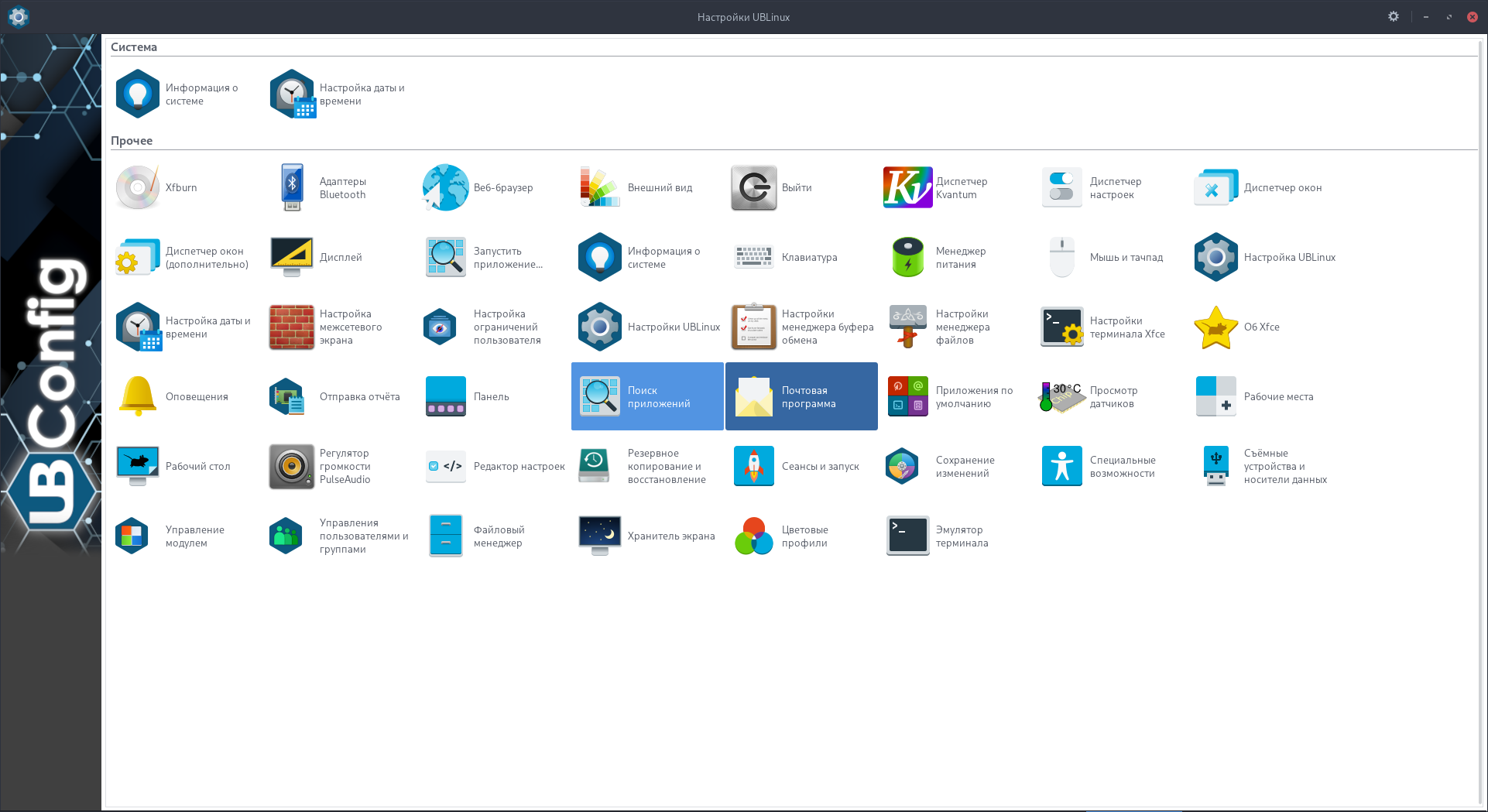1488x812 pixels.
Task: Click the UBLinux app icon in the title bar
Action: tap(18, 16)
